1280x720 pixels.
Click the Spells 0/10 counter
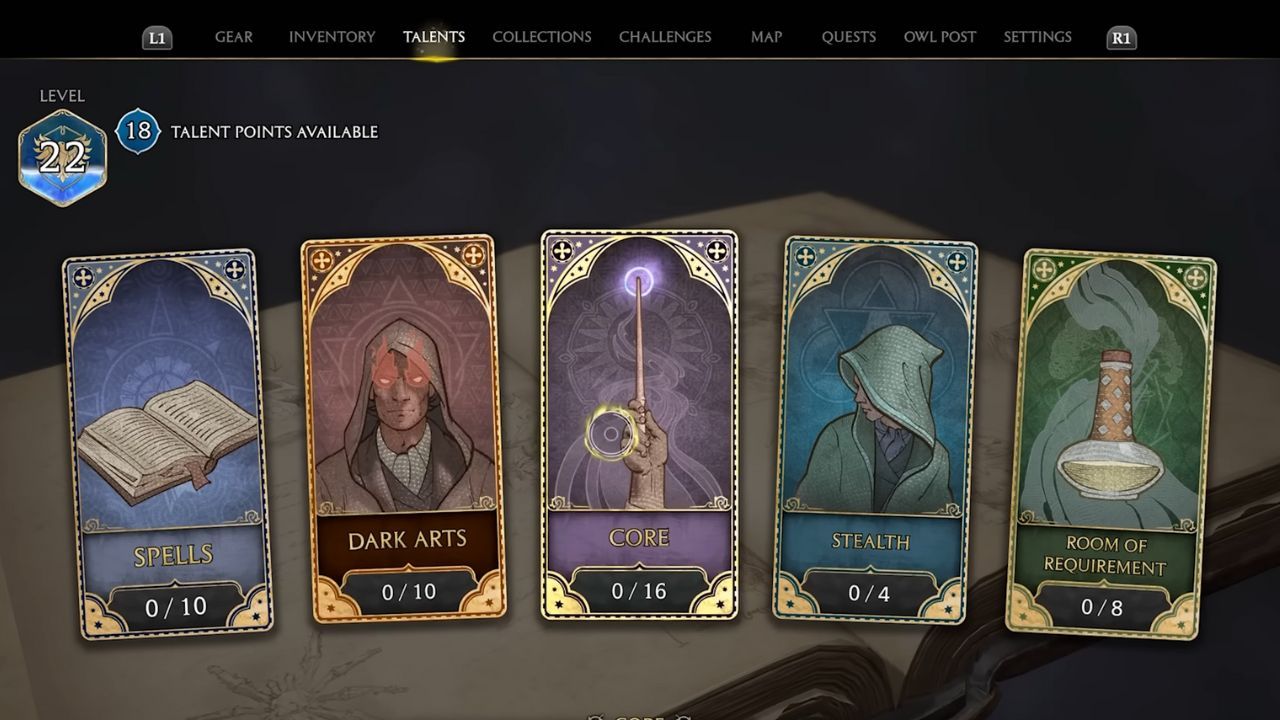point(176,606)
